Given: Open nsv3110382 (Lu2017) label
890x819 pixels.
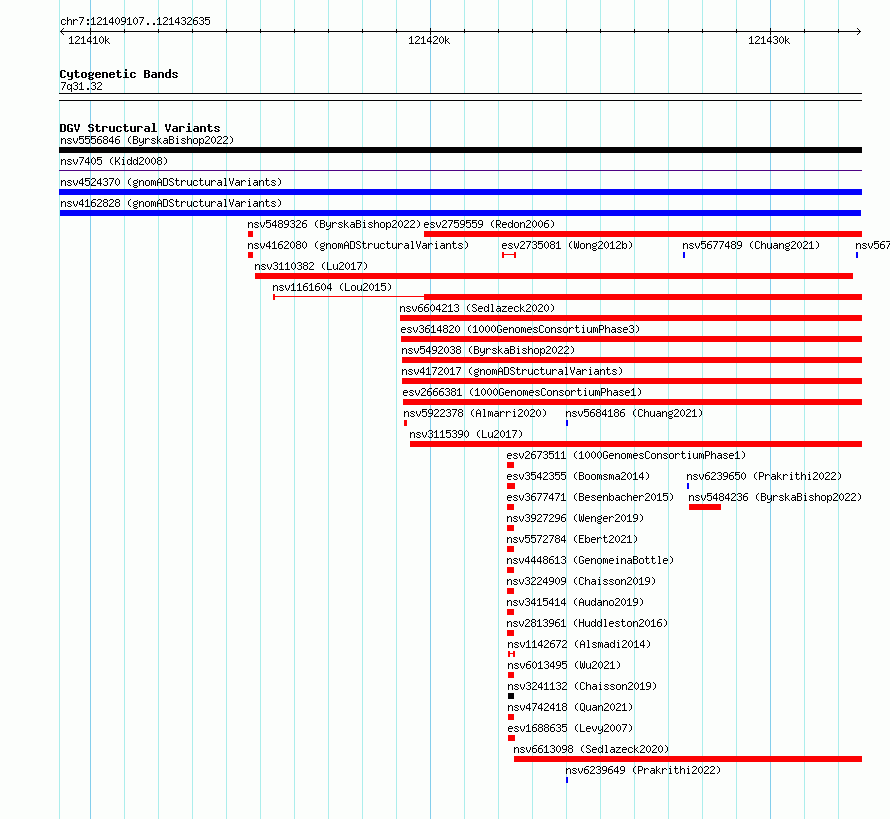Looking at the screenshot, I should click(311, 266).
